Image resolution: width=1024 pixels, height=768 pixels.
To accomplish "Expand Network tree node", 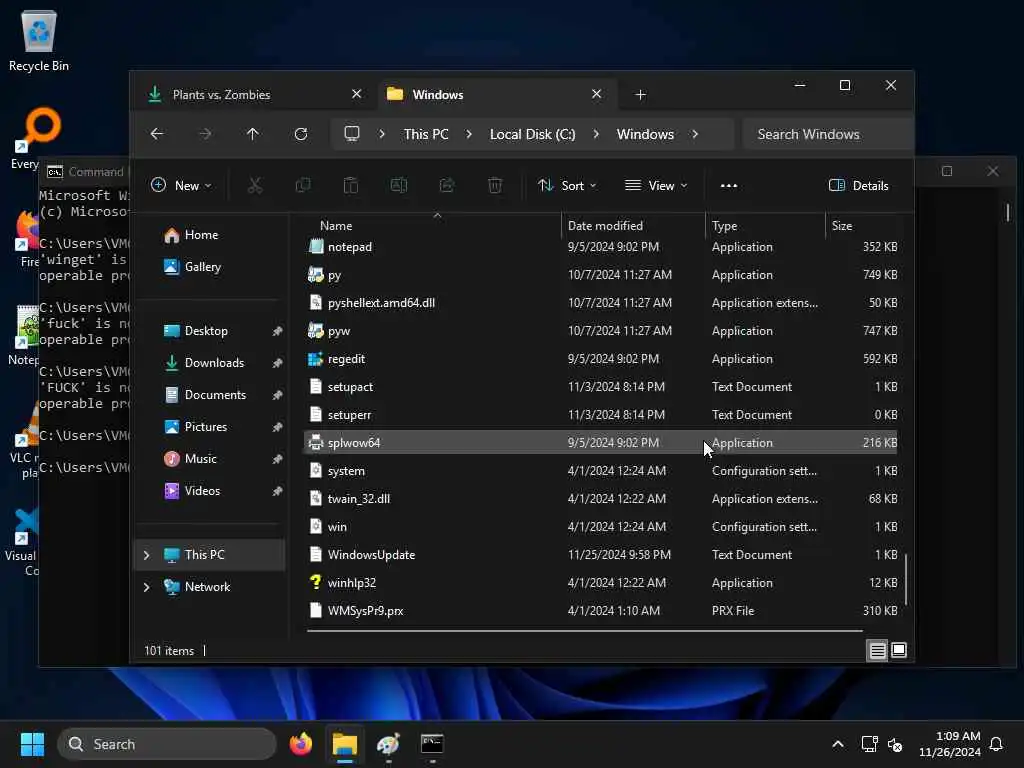I will 146,587.
